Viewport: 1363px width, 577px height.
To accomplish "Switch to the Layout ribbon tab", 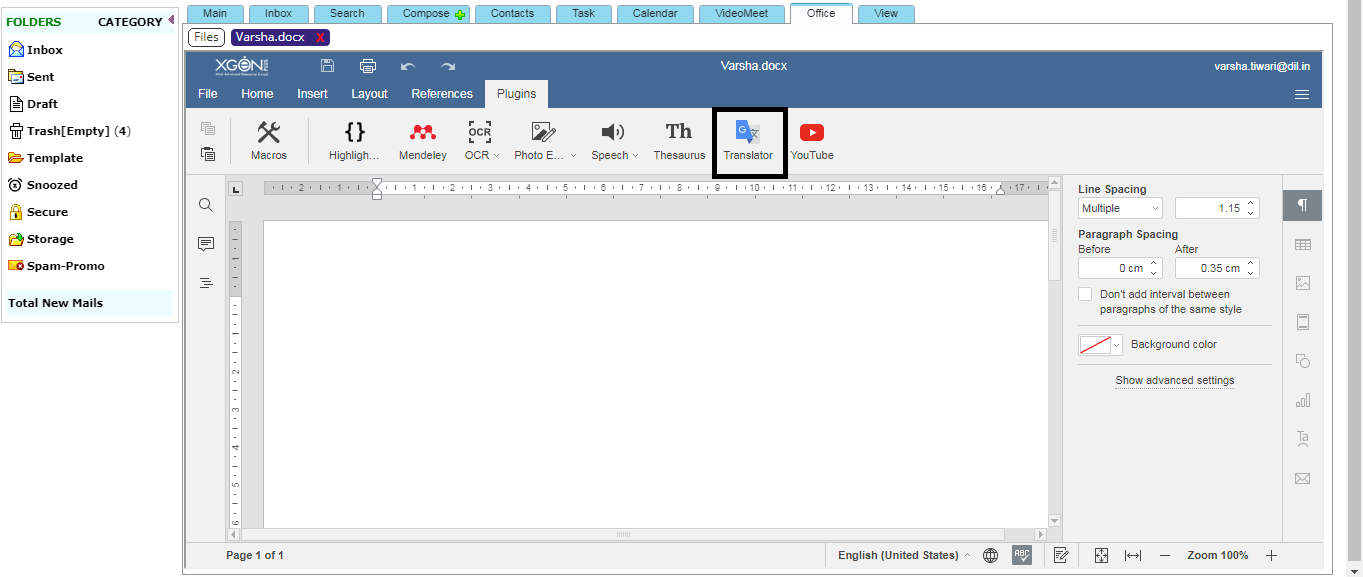I will (369, 94).
